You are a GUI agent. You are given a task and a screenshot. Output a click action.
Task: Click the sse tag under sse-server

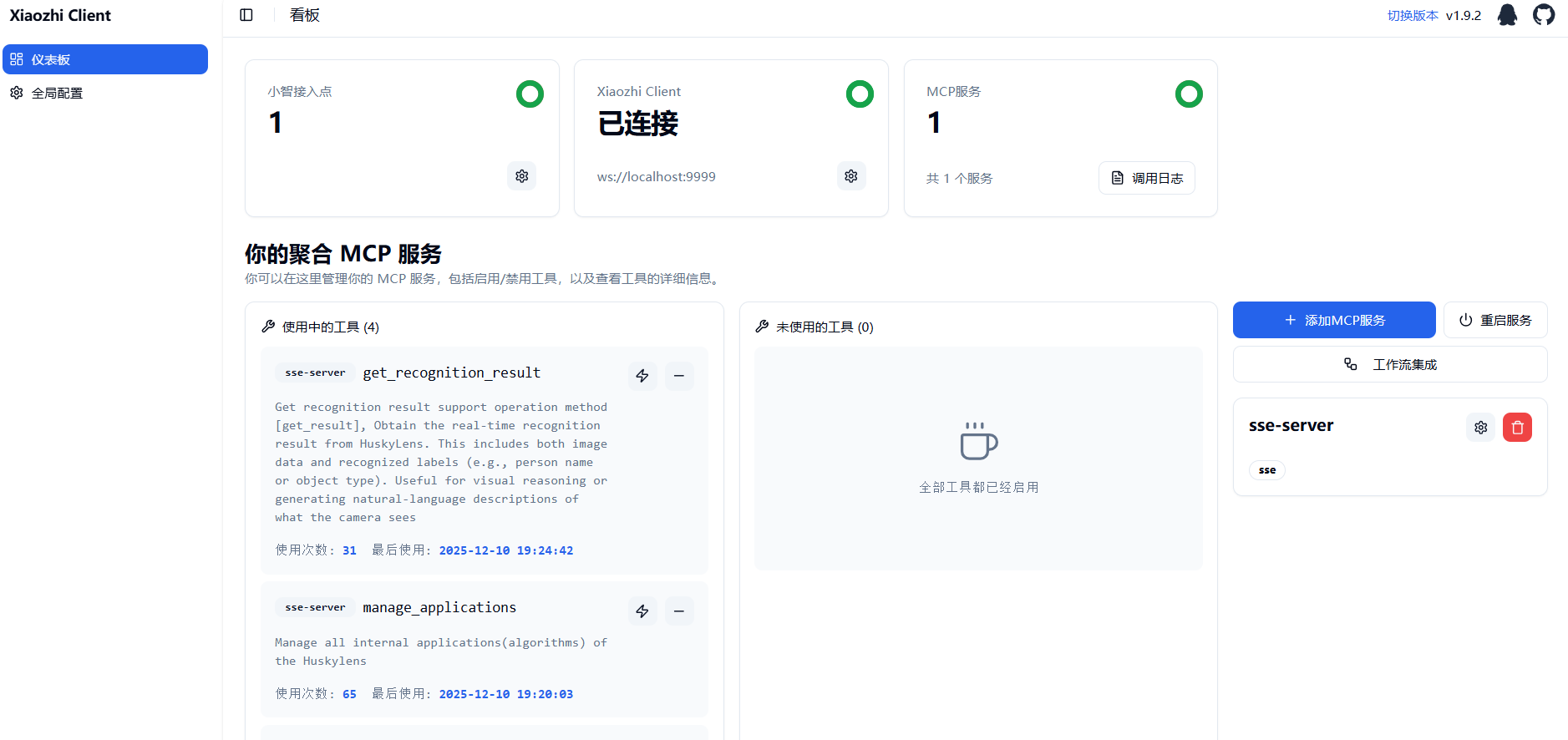(1267, 470)
